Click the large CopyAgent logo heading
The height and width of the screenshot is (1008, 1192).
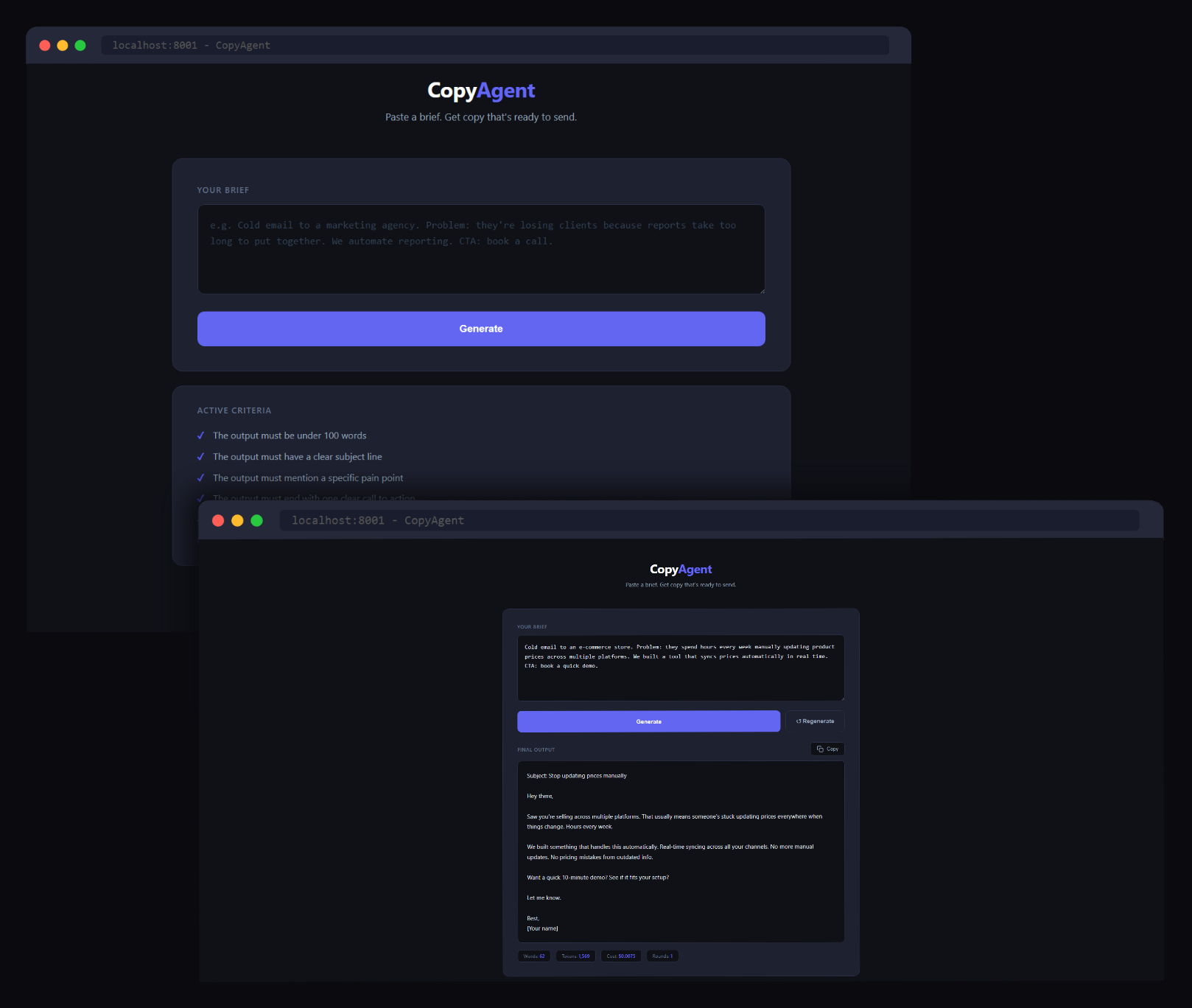point(481,91)
